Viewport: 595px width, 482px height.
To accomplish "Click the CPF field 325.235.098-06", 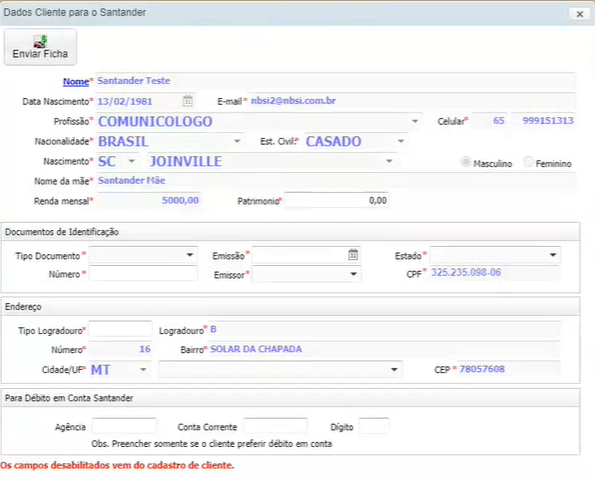I will coord(495,273).
